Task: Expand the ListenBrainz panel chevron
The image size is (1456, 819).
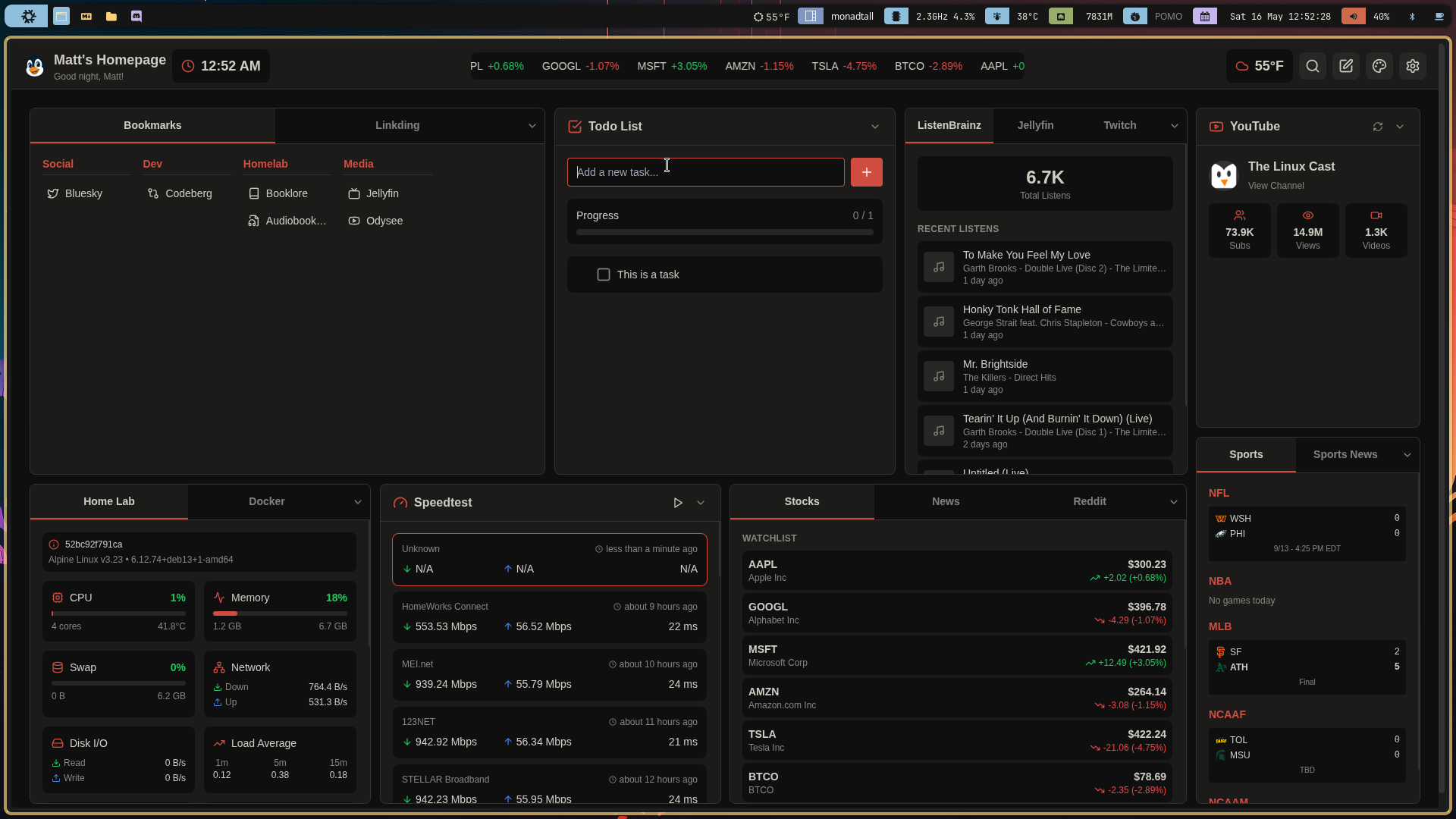Action: point(1175,126)
